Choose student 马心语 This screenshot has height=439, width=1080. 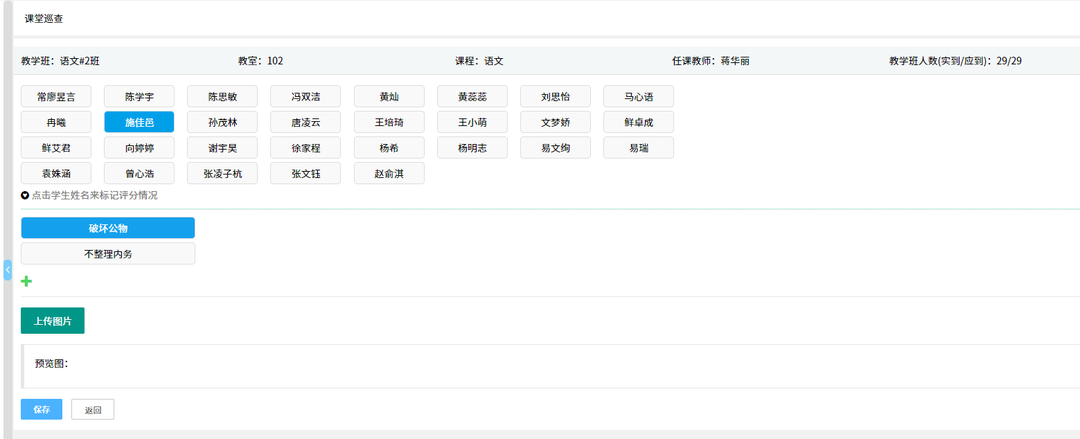(x=638, y=97)
